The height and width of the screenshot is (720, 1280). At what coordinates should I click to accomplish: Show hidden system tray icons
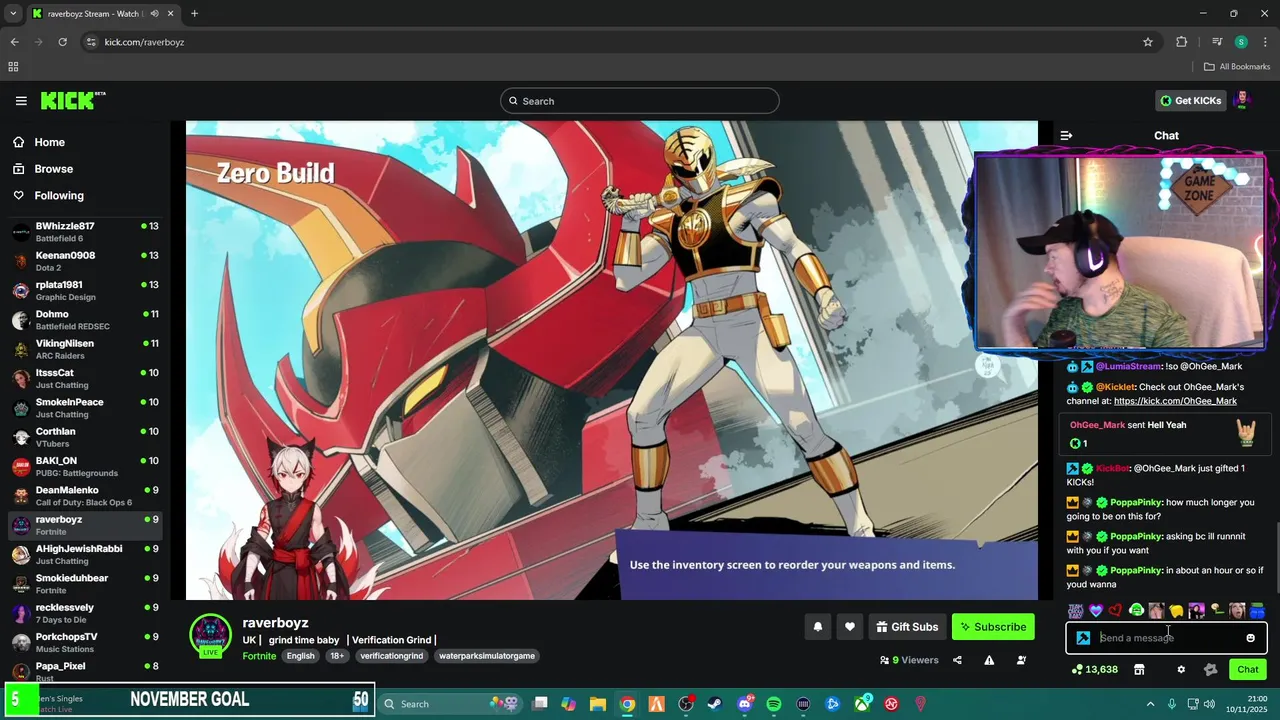[x=1150, y=704]
